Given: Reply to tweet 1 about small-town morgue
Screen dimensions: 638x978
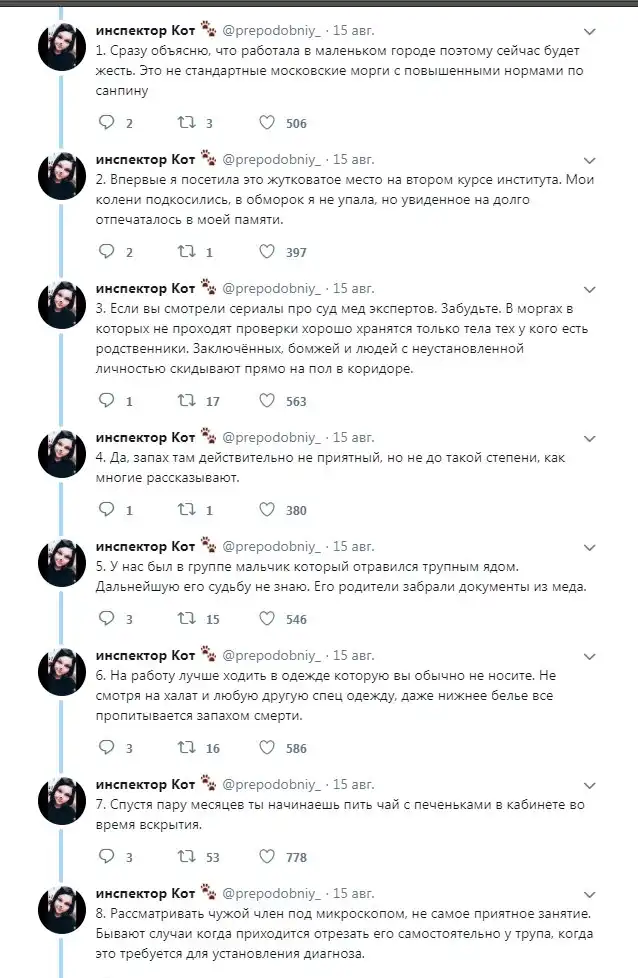Looking at the screenshot, I should coord(107,123).
